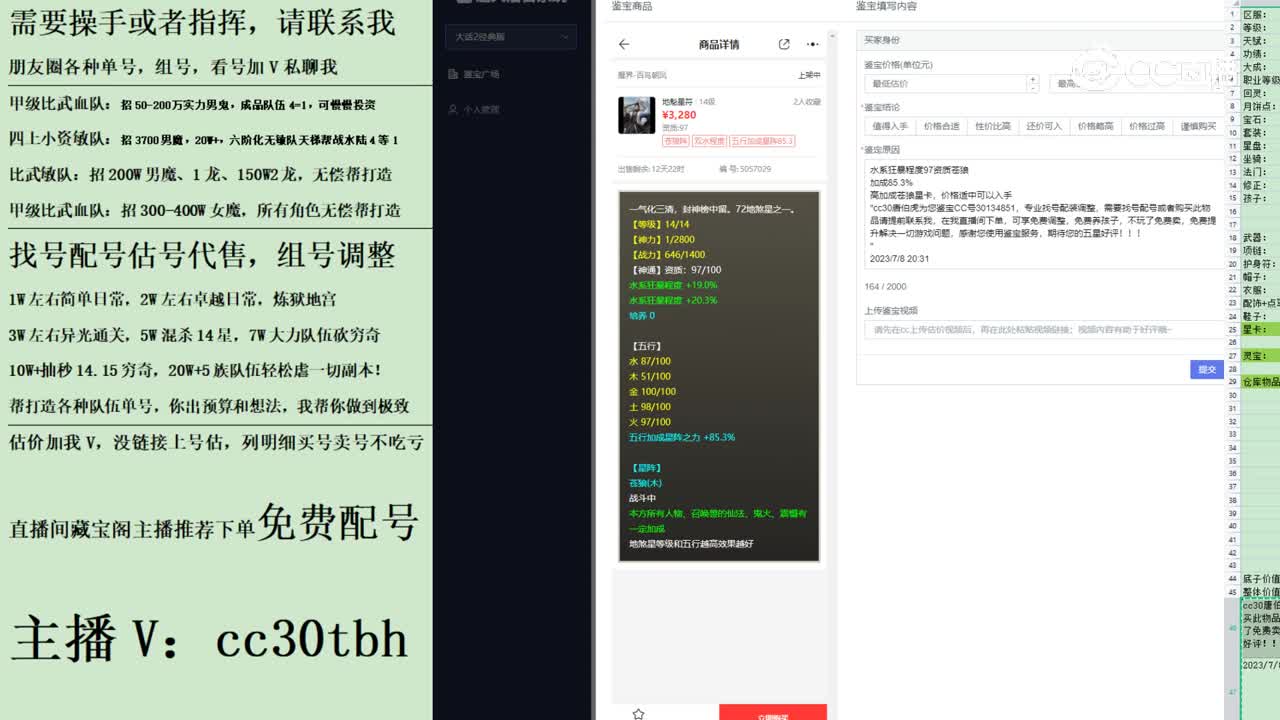
Task: Go back using the arrow in 商品详情 header
Action: click(626, 44)
